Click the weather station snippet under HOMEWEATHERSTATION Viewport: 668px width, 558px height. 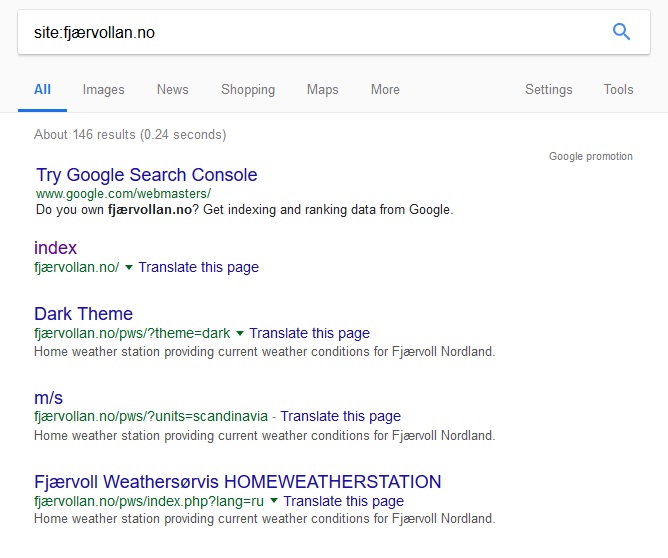[265, 519]
